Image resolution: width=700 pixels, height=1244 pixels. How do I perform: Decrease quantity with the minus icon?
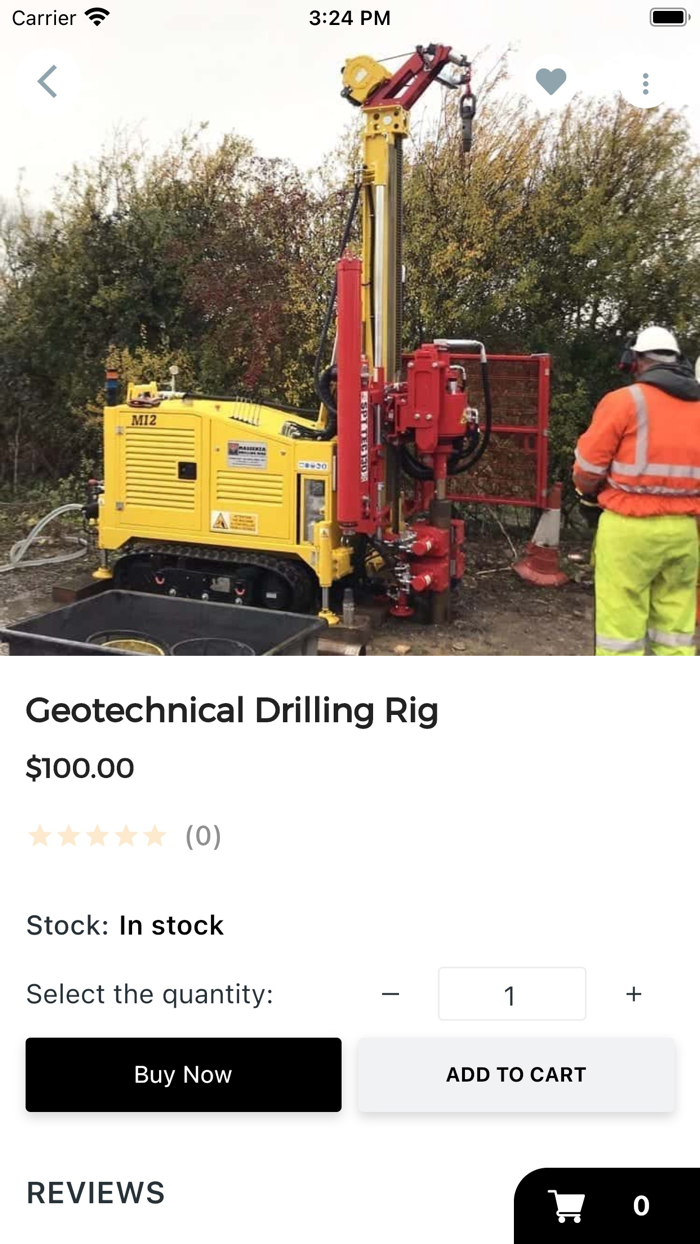point(391,994)
